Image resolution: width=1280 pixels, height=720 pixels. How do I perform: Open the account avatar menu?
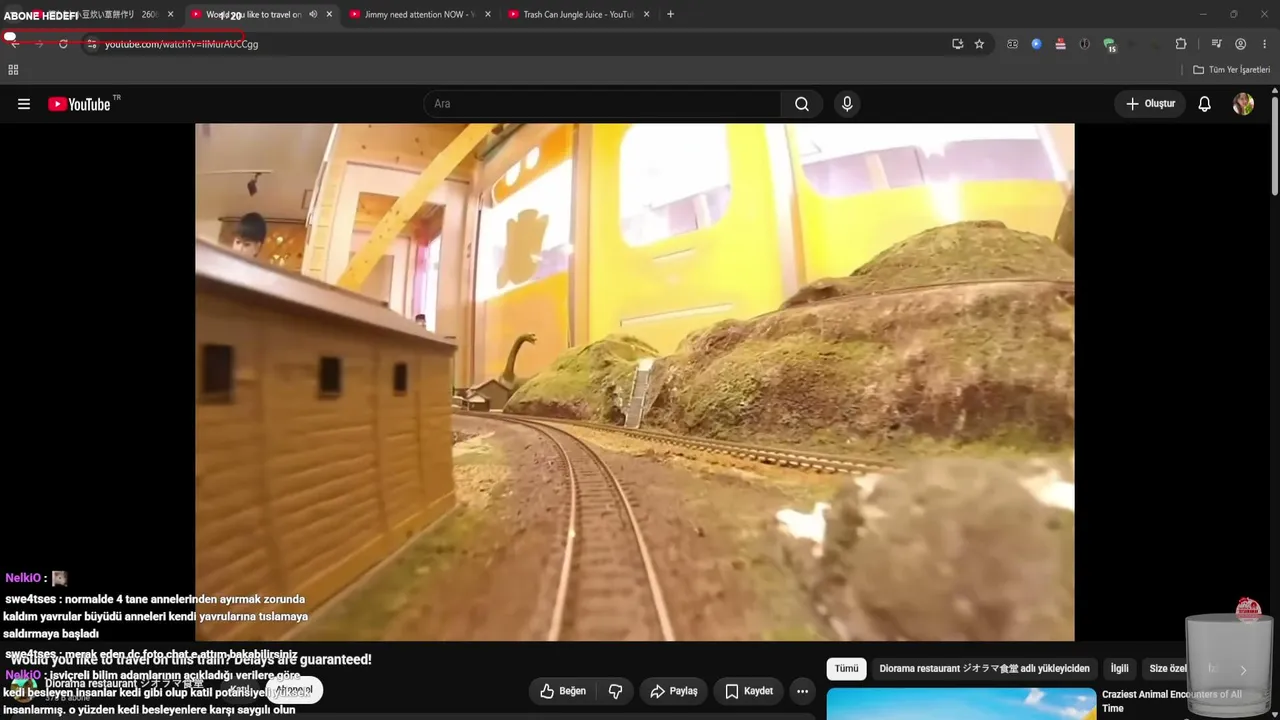1243,104
